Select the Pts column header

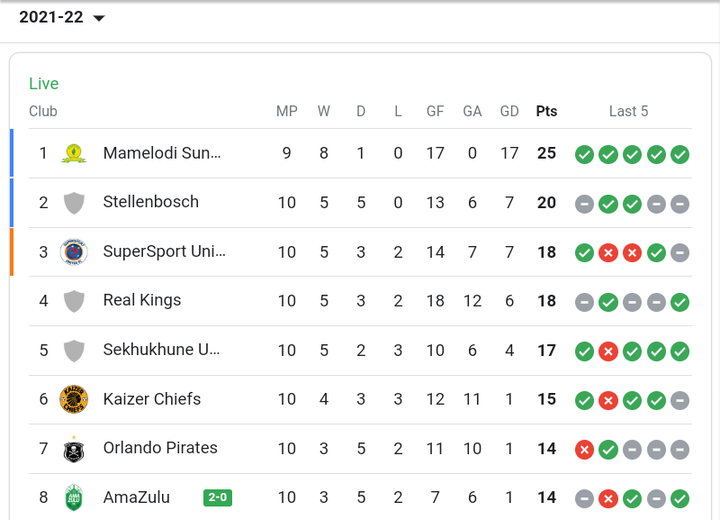(546, 111)
